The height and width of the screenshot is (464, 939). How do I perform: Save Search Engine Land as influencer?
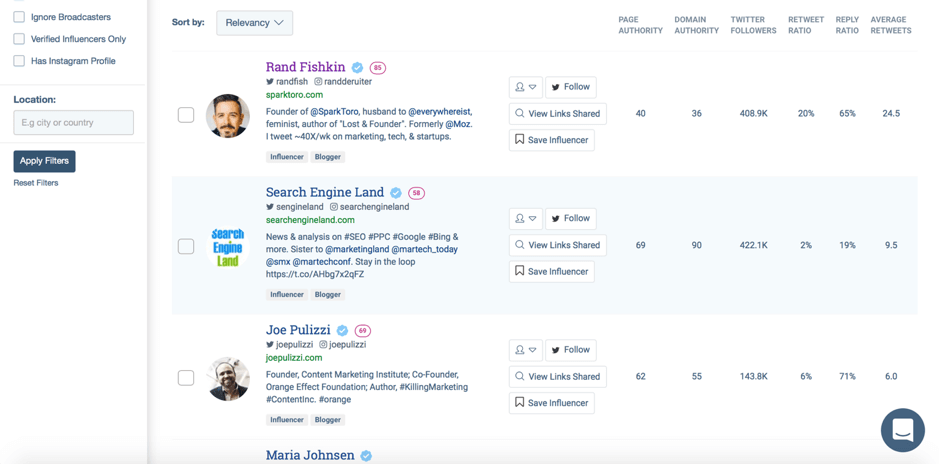[x=552, y=272]
